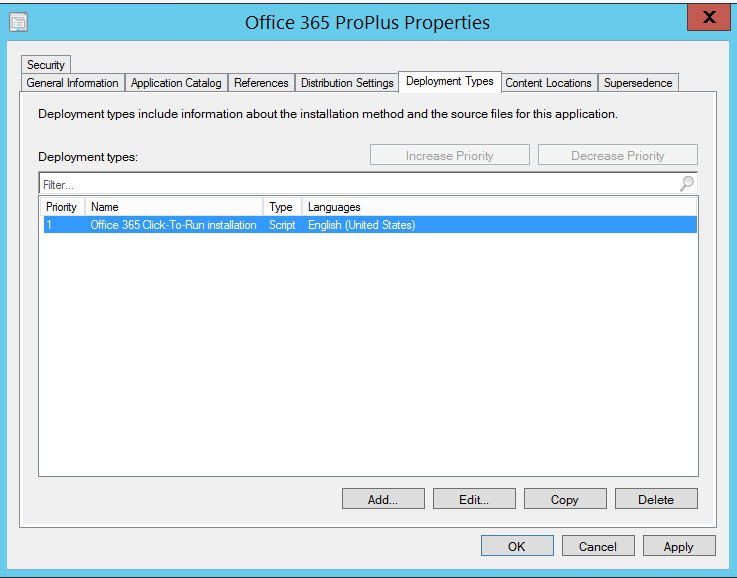
Task: Click the properties window icon in title bar
Action: click(17, 21)
